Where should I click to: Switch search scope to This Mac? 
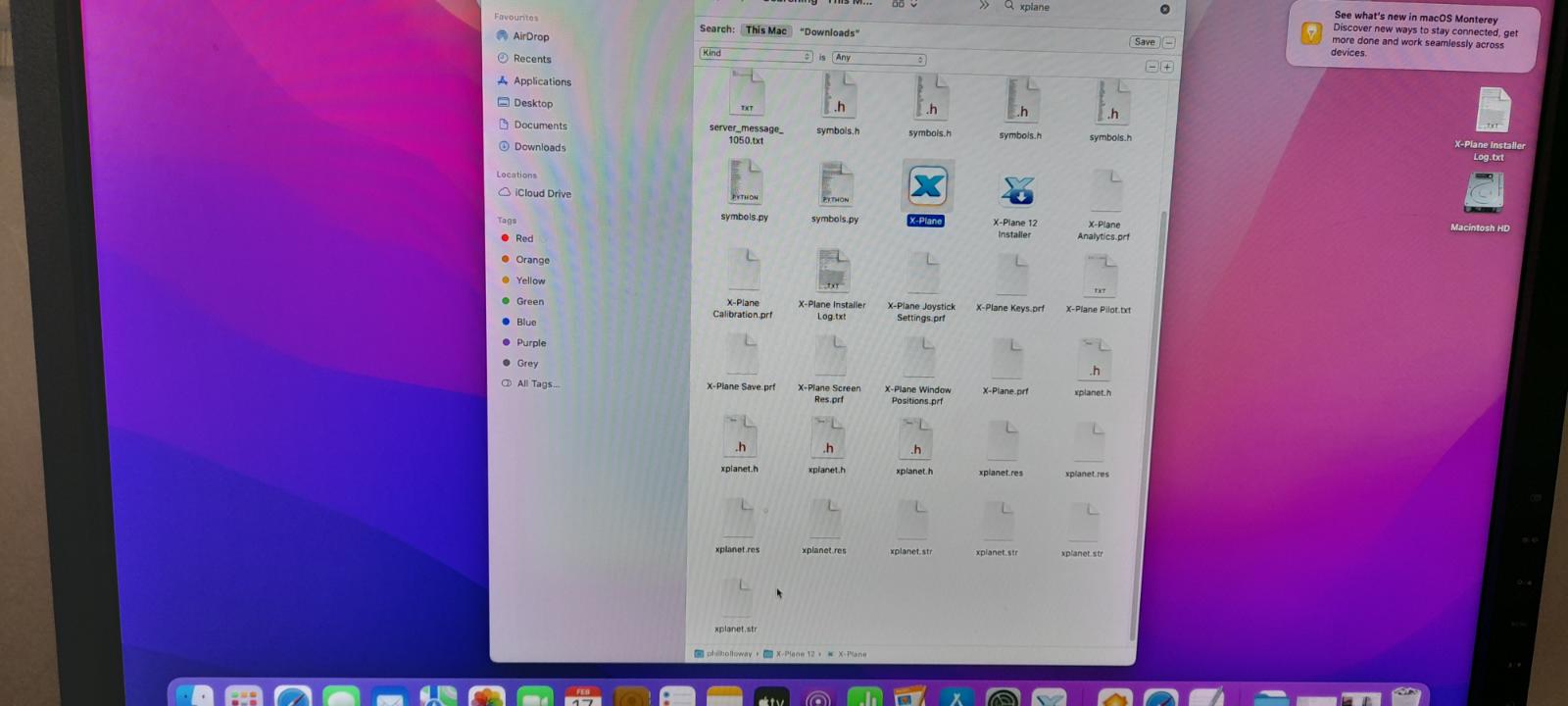pyautogui.click(x=766, y=30)
